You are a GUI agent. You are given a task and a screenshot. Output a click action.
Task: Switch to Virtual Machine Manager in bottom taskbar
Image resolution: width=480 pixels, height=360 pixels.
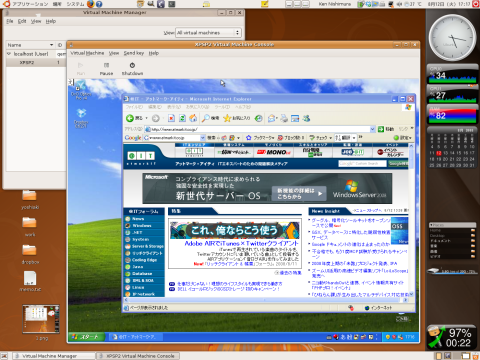pyautogui.click(x=54, y=356)
